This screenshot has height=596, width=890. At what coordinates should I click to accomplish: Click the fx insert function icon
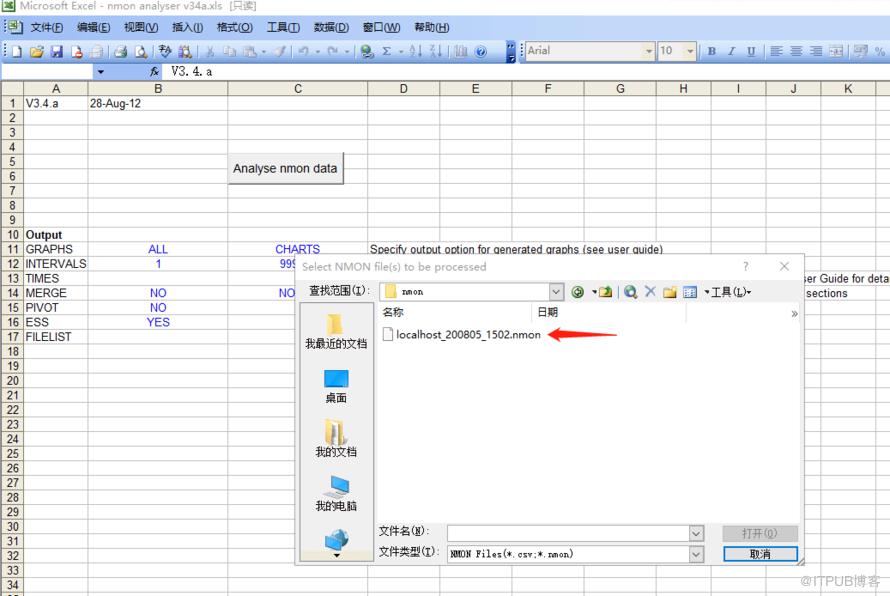click(154, 72)
